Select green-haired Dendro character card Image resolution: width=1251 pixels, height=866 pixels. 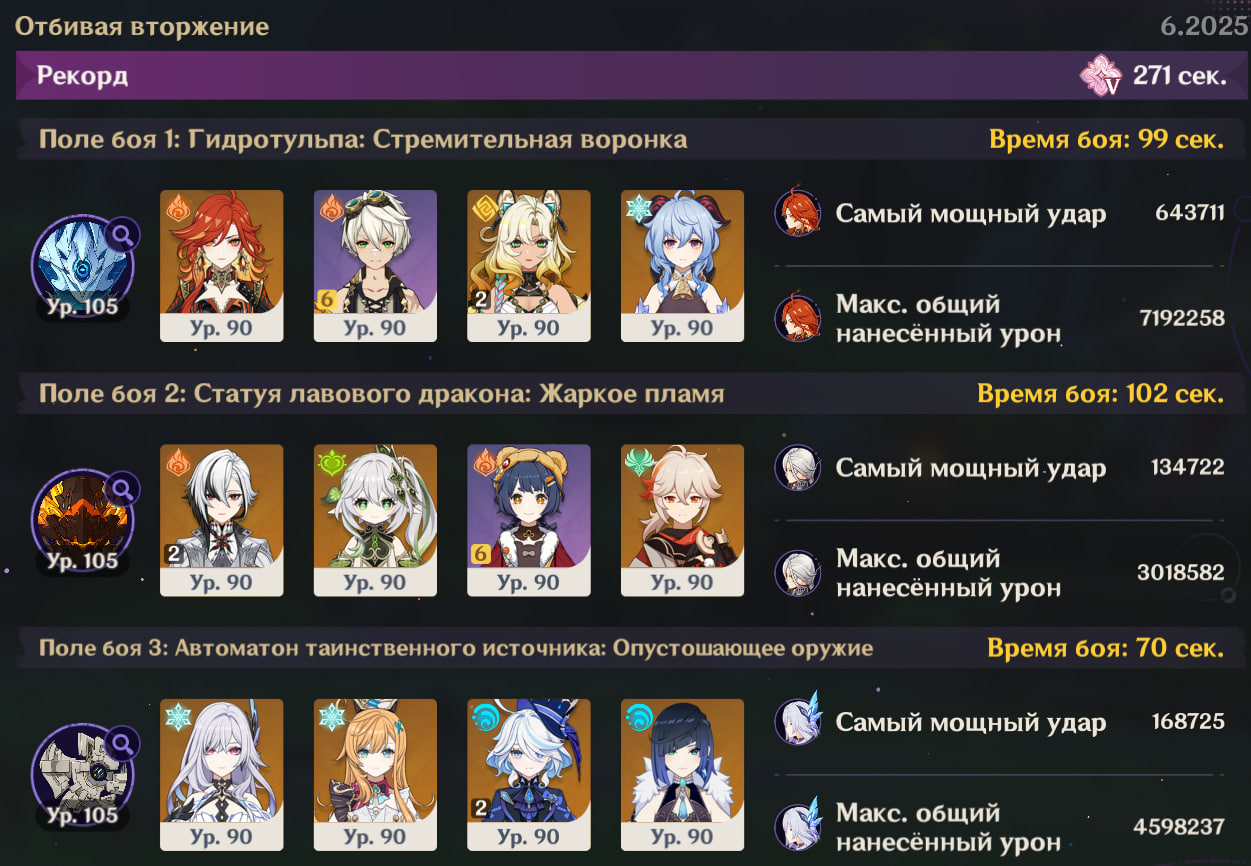(375, 521)
